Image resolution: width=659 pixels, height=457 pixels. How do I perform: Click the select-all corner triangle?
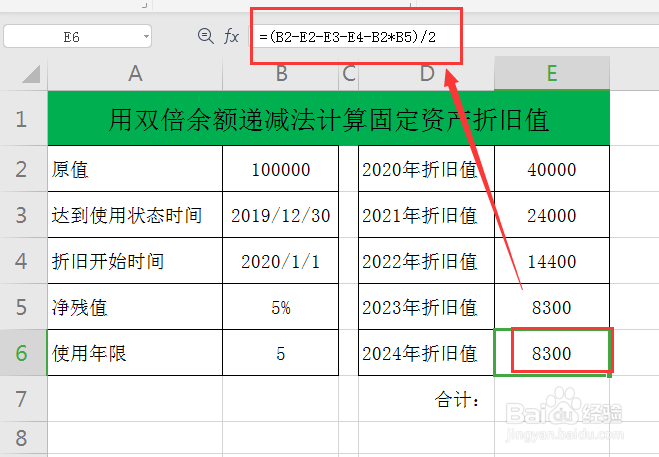point(31,74)
